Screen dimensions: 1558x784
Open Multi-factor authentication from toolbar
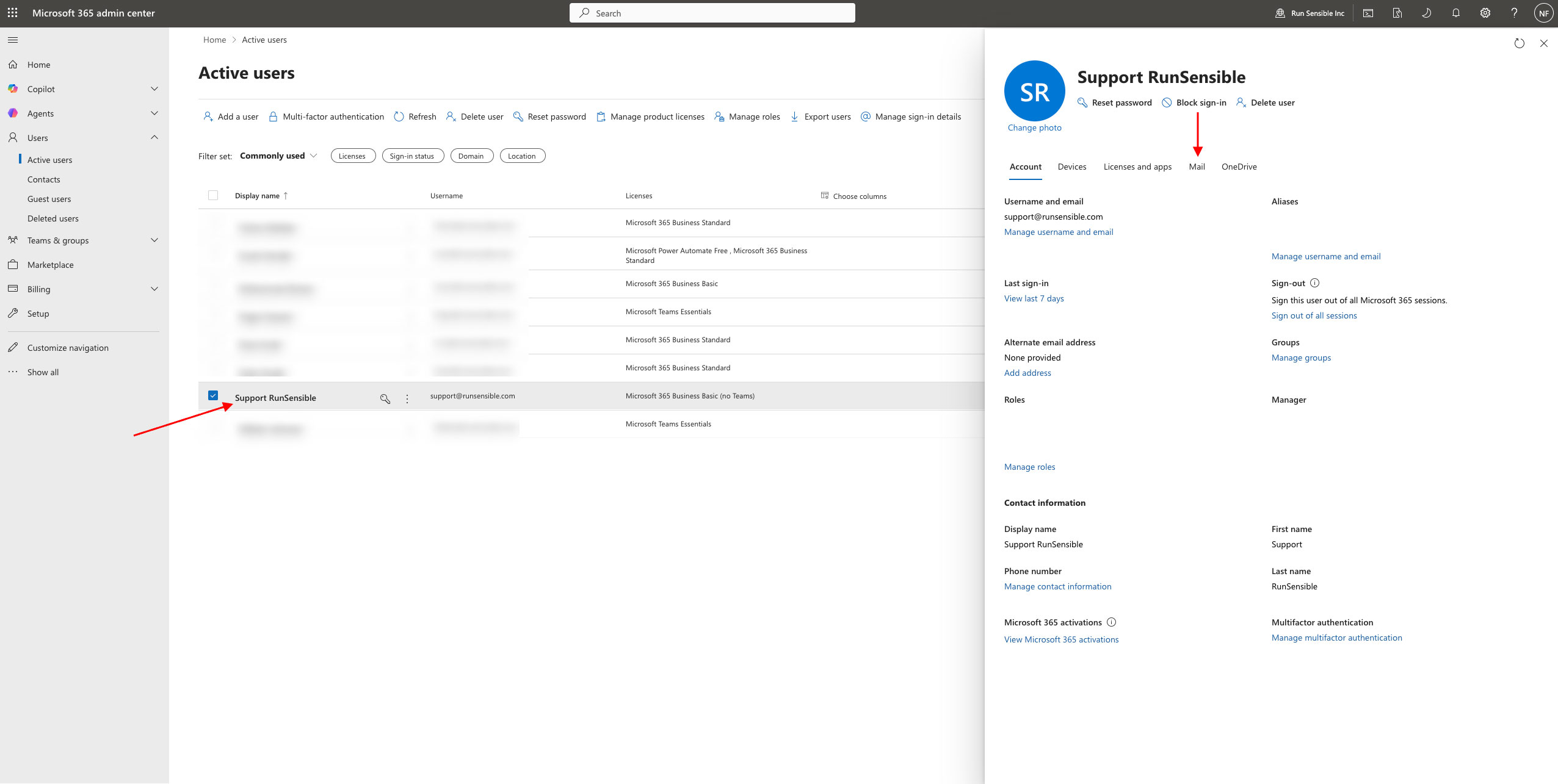coord(326,117)
